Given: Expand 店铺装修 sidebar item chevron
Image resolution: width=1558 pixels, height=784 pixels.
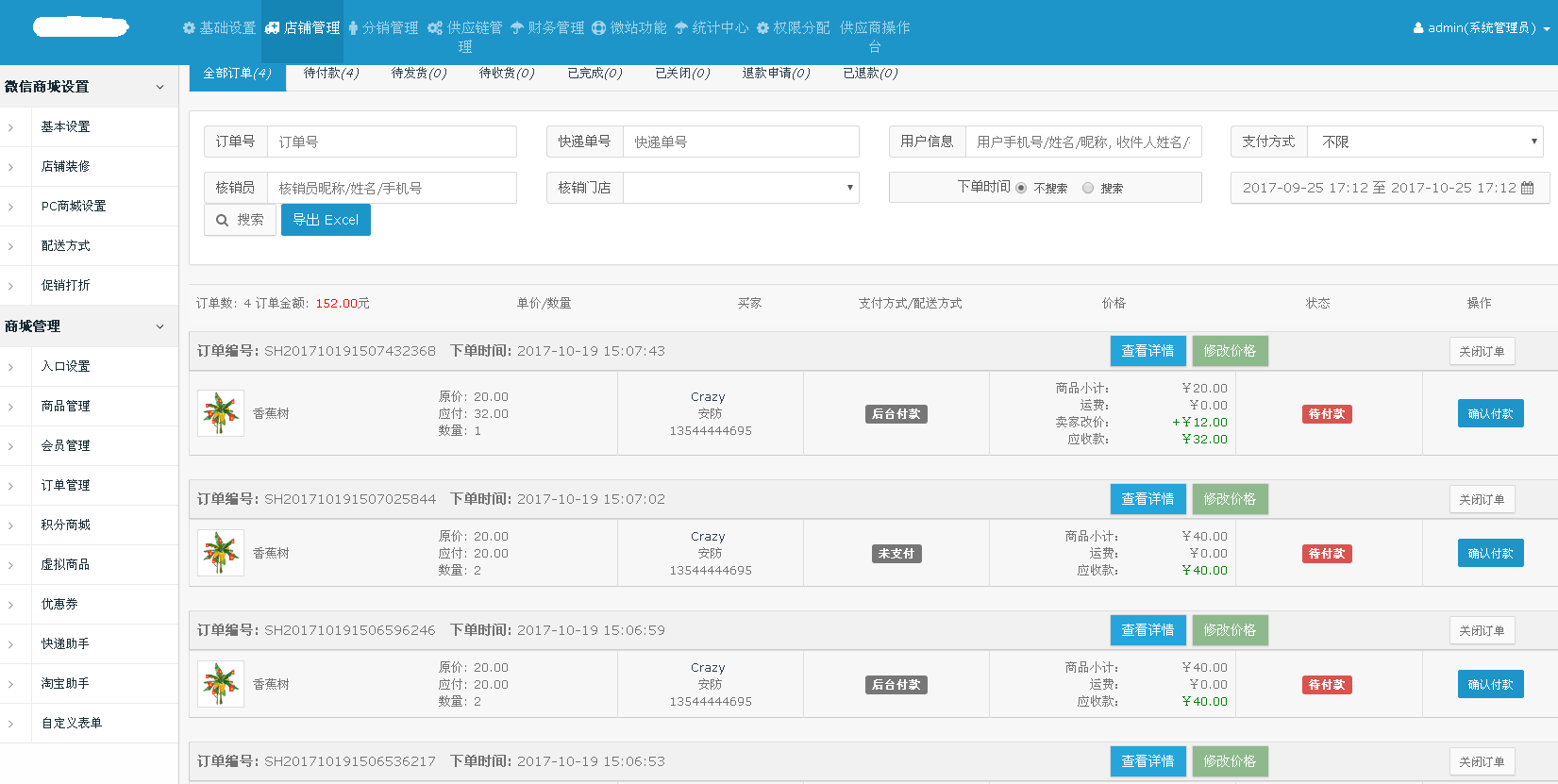Looking at the screenshot, I should pos(10,167).
